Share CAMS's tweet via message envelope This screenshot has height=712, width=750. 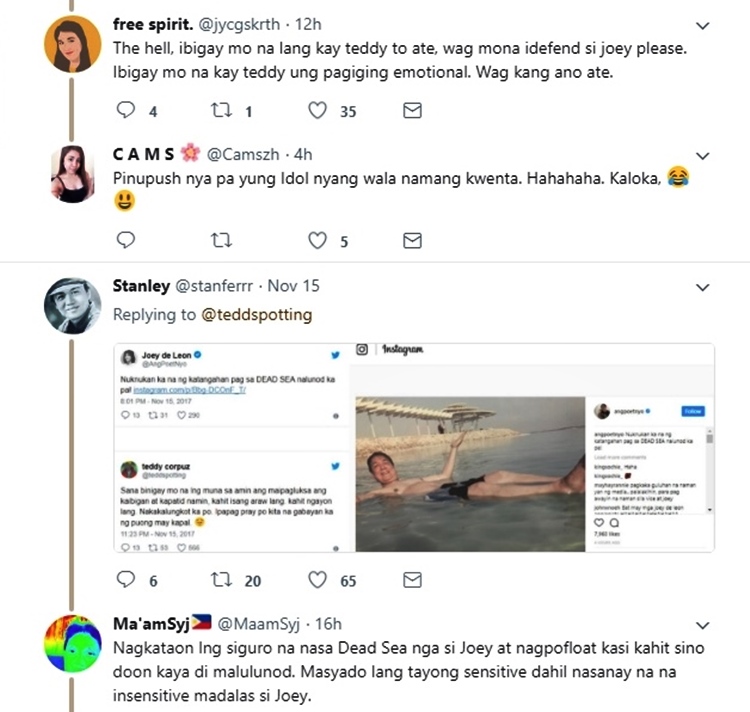(x=412, y=240)
